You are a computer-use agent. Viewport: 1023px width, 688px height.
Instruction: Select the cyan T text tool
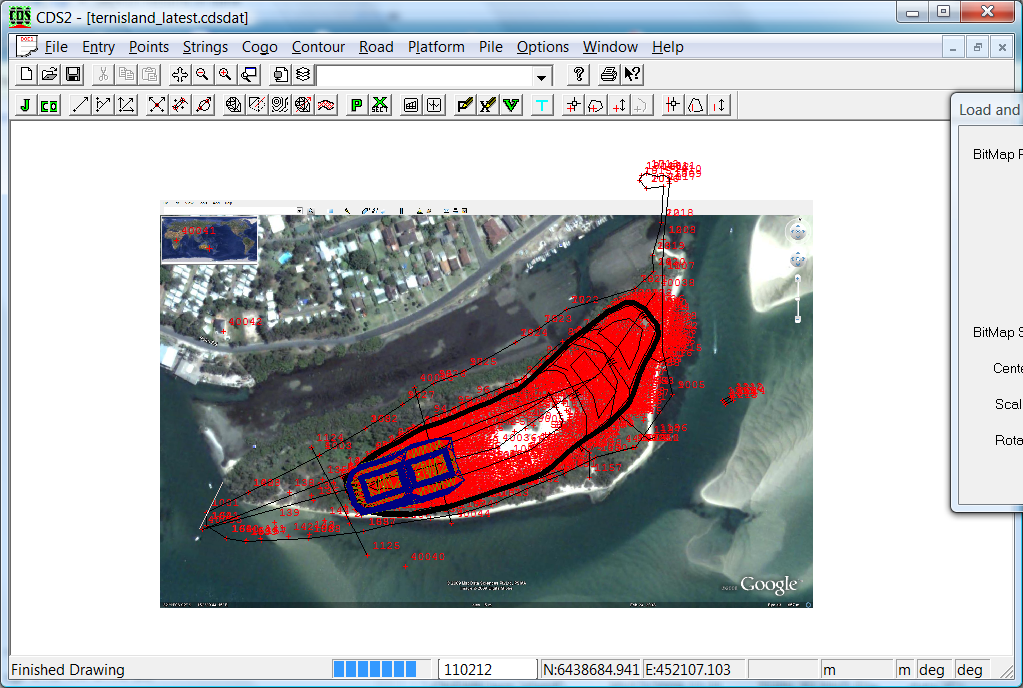click(542, 105)
